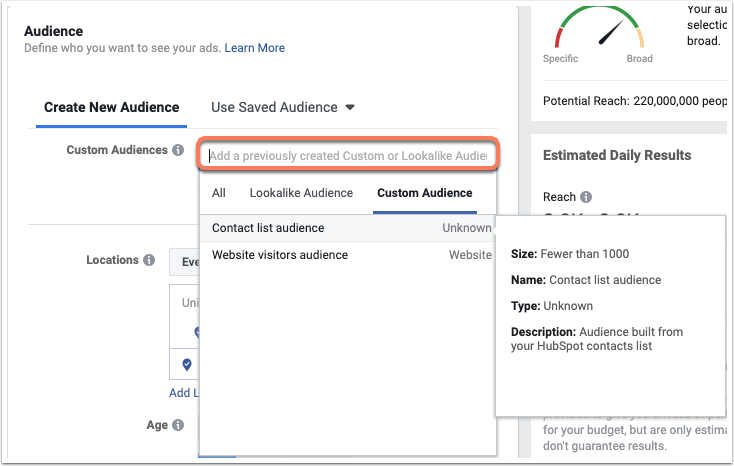Screen dimensions: 734x466
Task: Click the Specific gauge label
Action: click(x=560, y=59)
